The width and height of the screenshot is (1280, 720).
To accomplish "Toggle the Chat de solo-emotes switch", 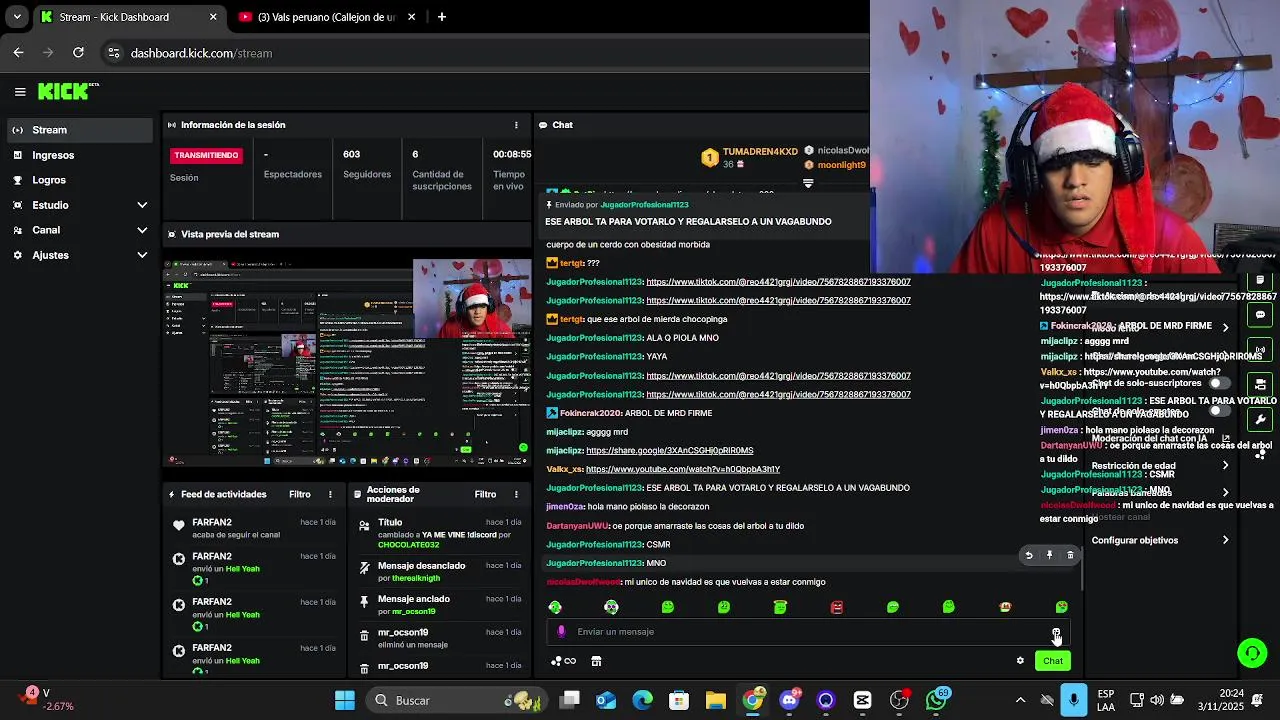I will [1218, 410].
